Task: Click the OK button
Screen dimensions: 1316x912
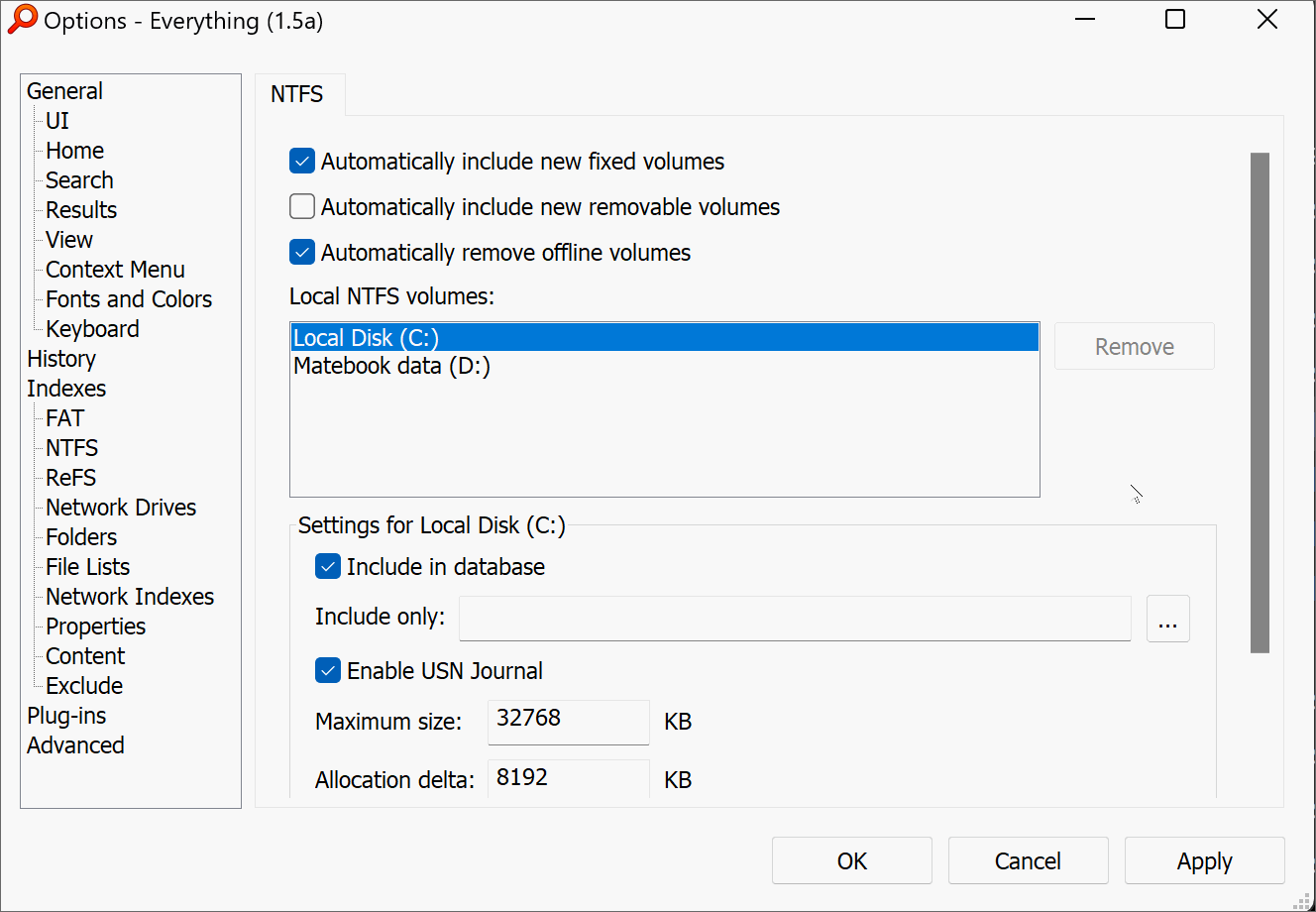Action: click(x=852, y=860)
